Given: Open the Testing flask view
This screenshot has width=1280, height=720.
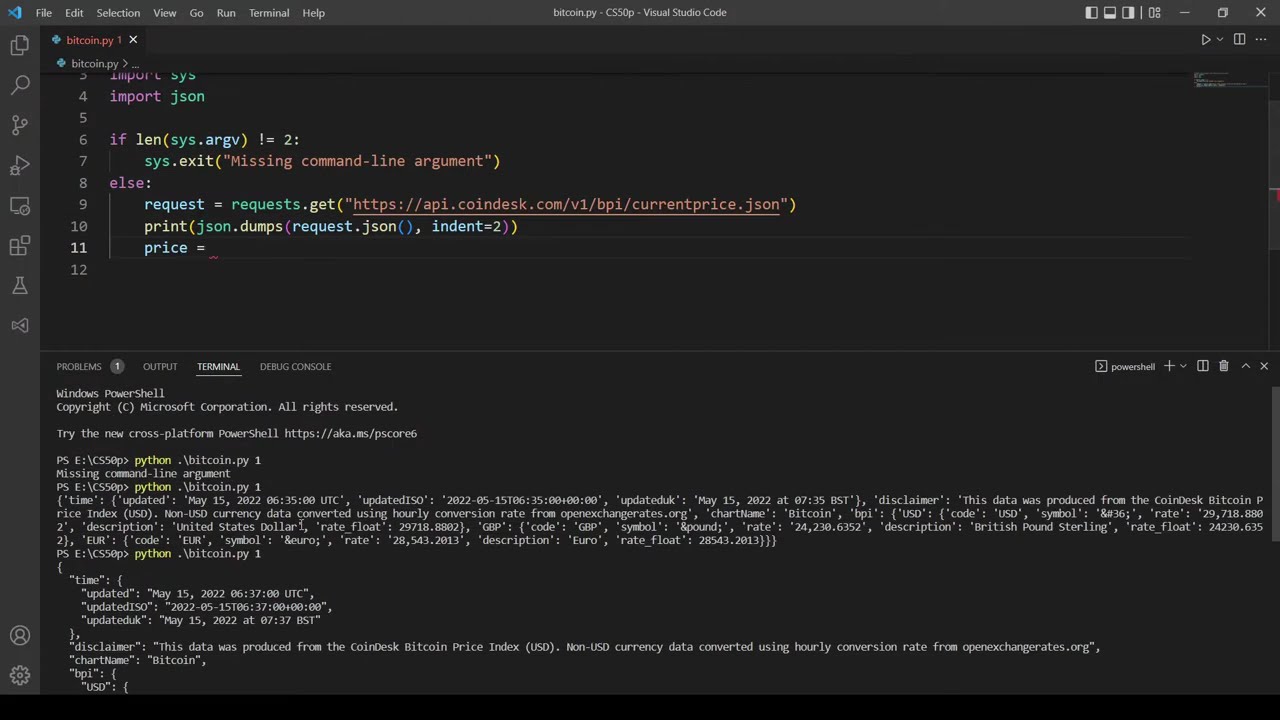Looking at the screenshot, I should click(x=20, y=285).
